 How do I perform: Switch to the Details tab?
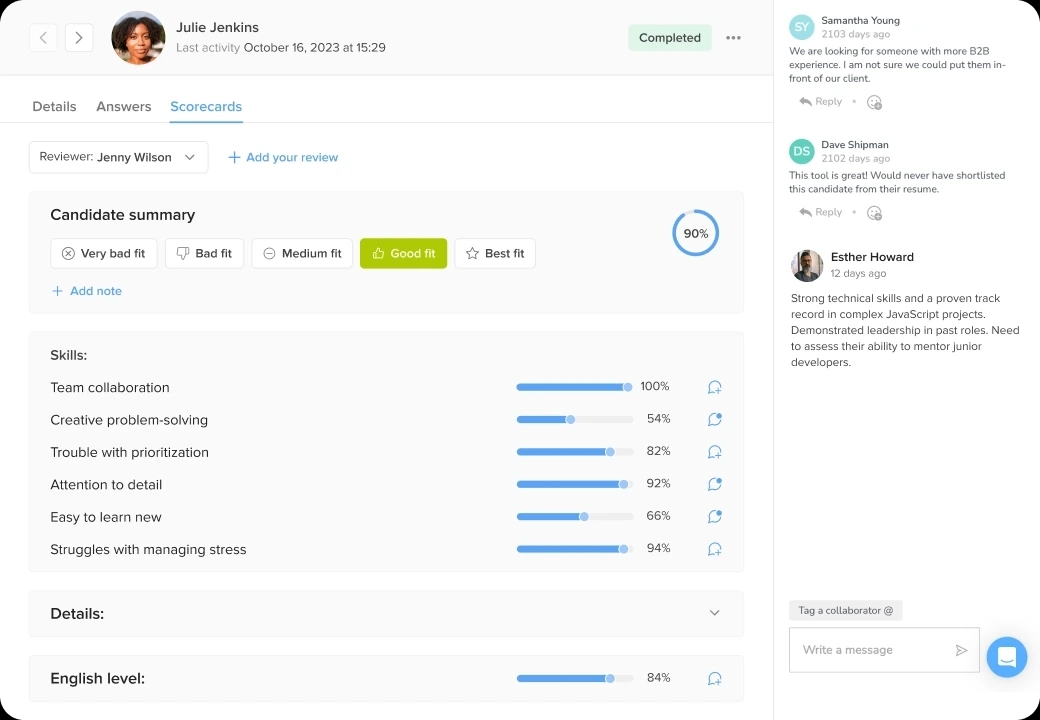[54, 106]
